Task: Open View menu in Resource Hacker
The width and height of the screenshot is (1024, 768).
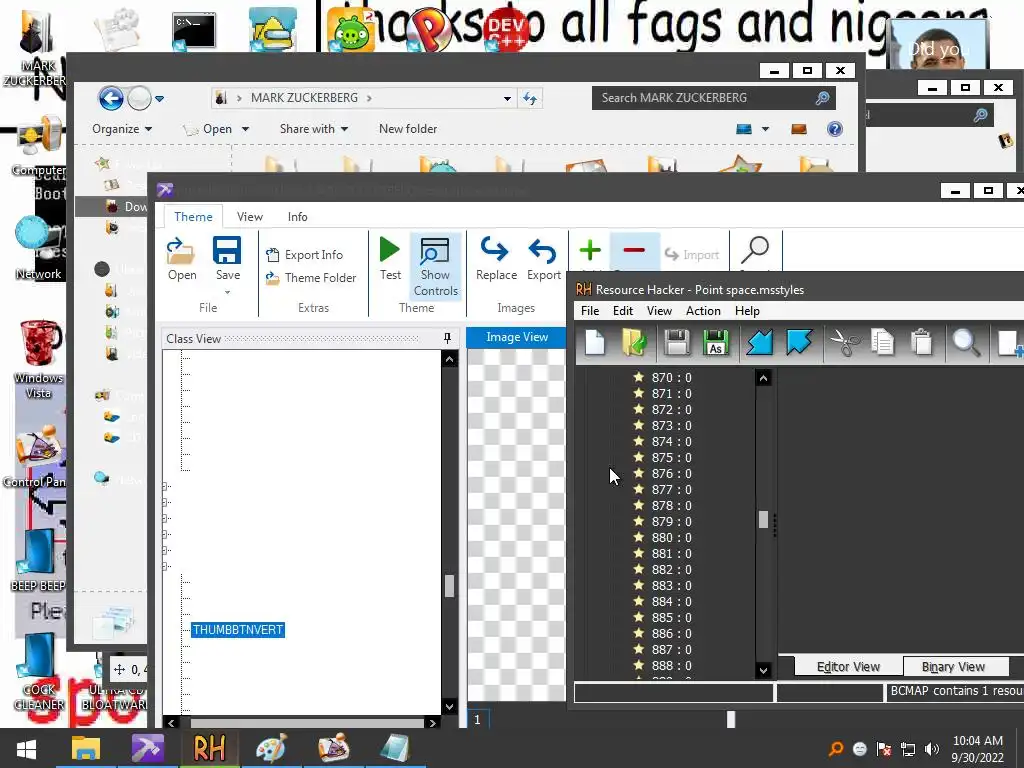Action: coord(659,311)
